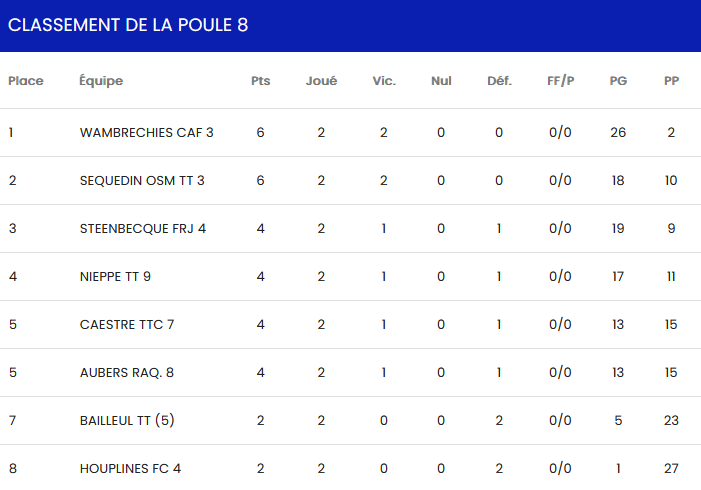This screenshot has width=701, height=490.
Task: Click the BAILLEUL TT (5) team name
Action: coord(127,420)
